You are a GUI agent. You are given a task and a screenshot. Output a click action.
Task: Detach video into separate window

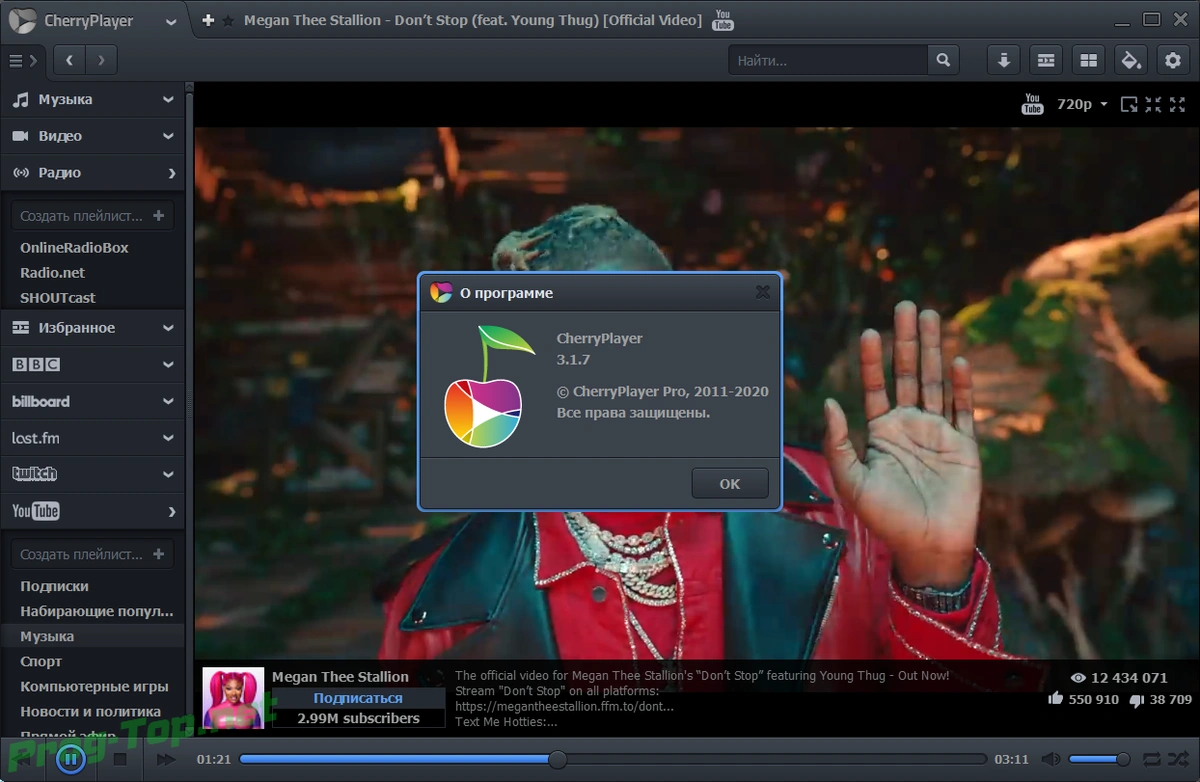[x=1129, y=104]
